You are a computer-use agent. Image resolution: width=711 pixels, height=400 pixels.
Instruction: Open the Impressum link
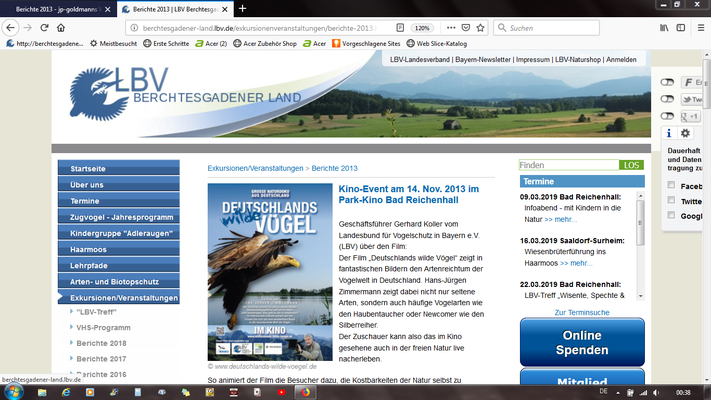533,59
